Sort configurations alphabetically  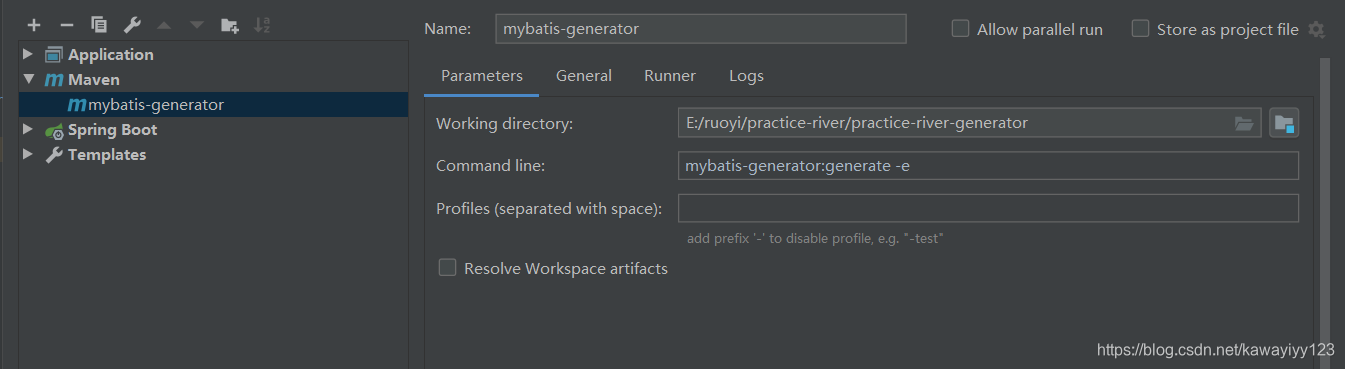click(x=262, y=25)
